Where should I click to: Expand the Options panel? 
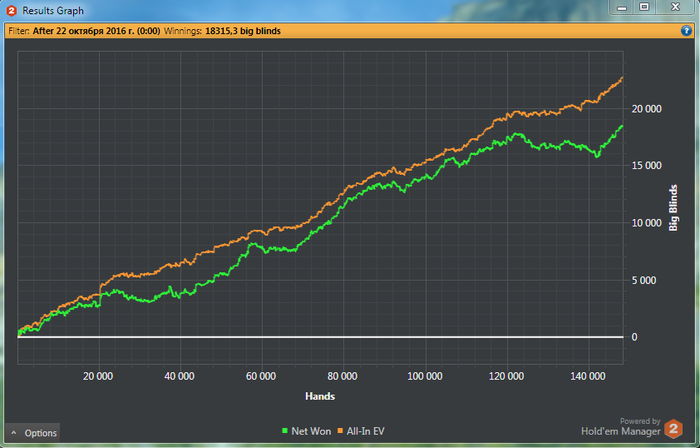coord(33,433)
